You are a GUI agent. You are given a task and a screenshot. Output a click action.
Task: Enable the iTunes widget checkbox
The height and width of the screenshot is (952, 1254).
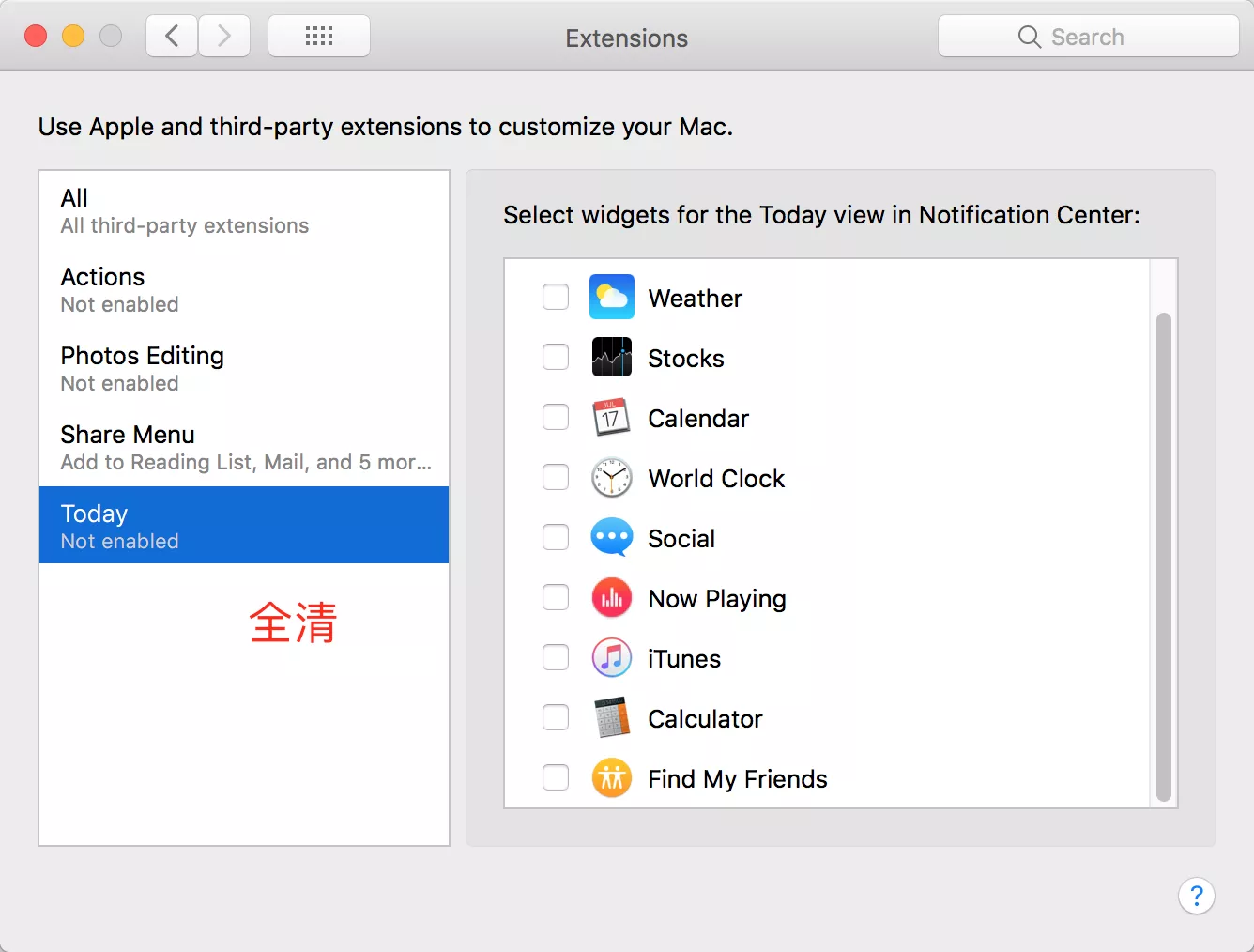[556, 657]
